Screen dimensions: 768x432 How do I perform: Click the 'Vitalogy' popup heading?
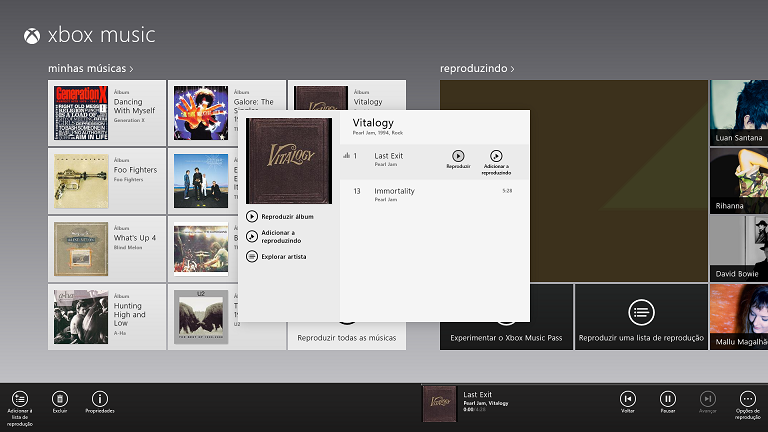373,123
